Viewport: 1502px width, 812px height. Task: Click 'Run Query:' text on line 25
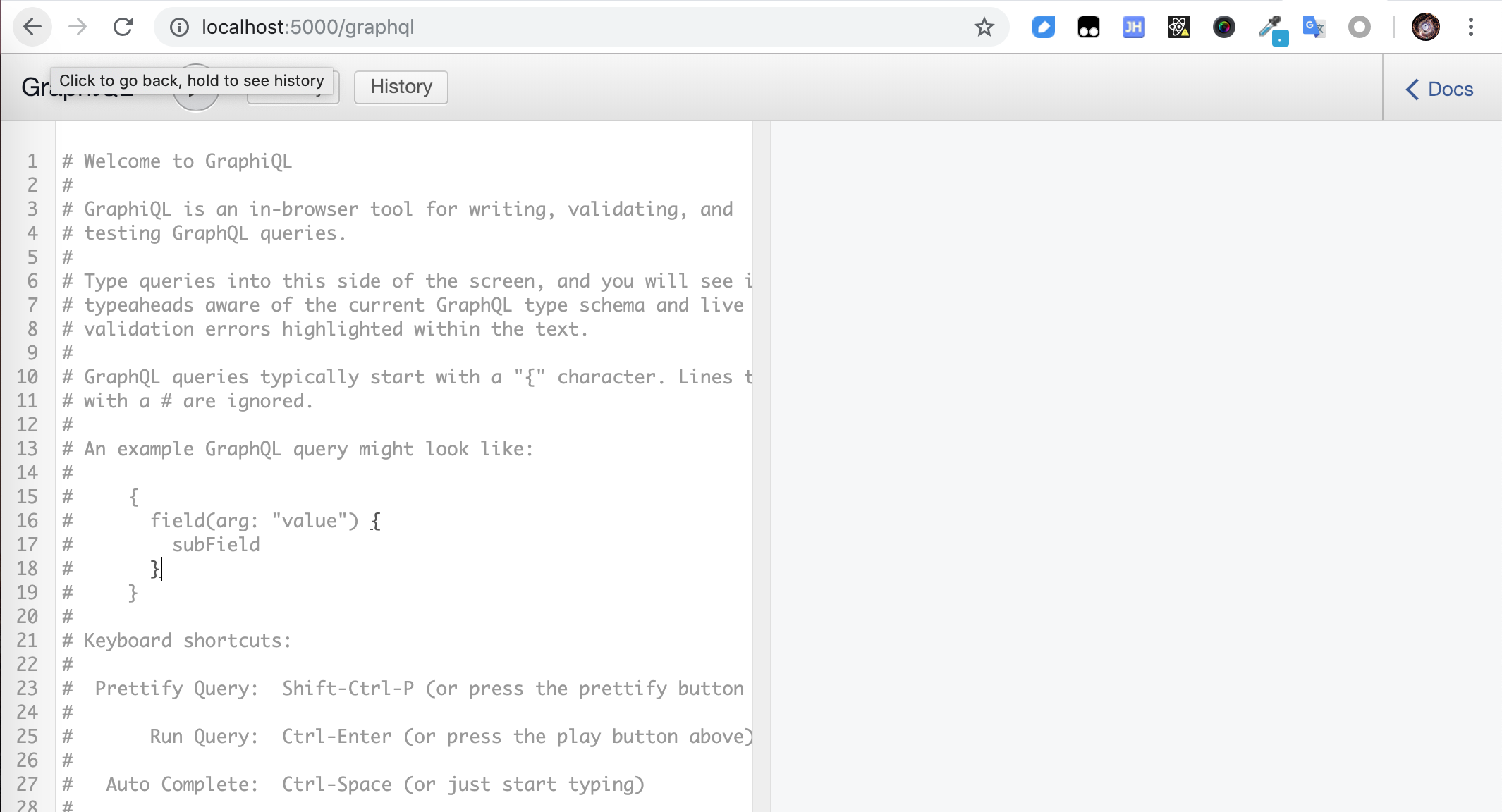click(204, 737)
